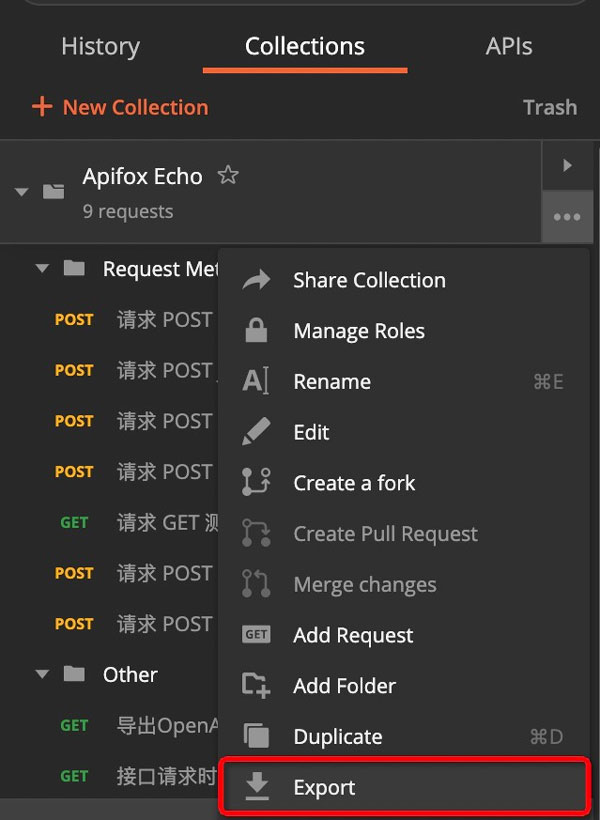Click the Create a fork icon
Image resolution: width=600 pixels, height=820 pixels.
pos(257,483)
